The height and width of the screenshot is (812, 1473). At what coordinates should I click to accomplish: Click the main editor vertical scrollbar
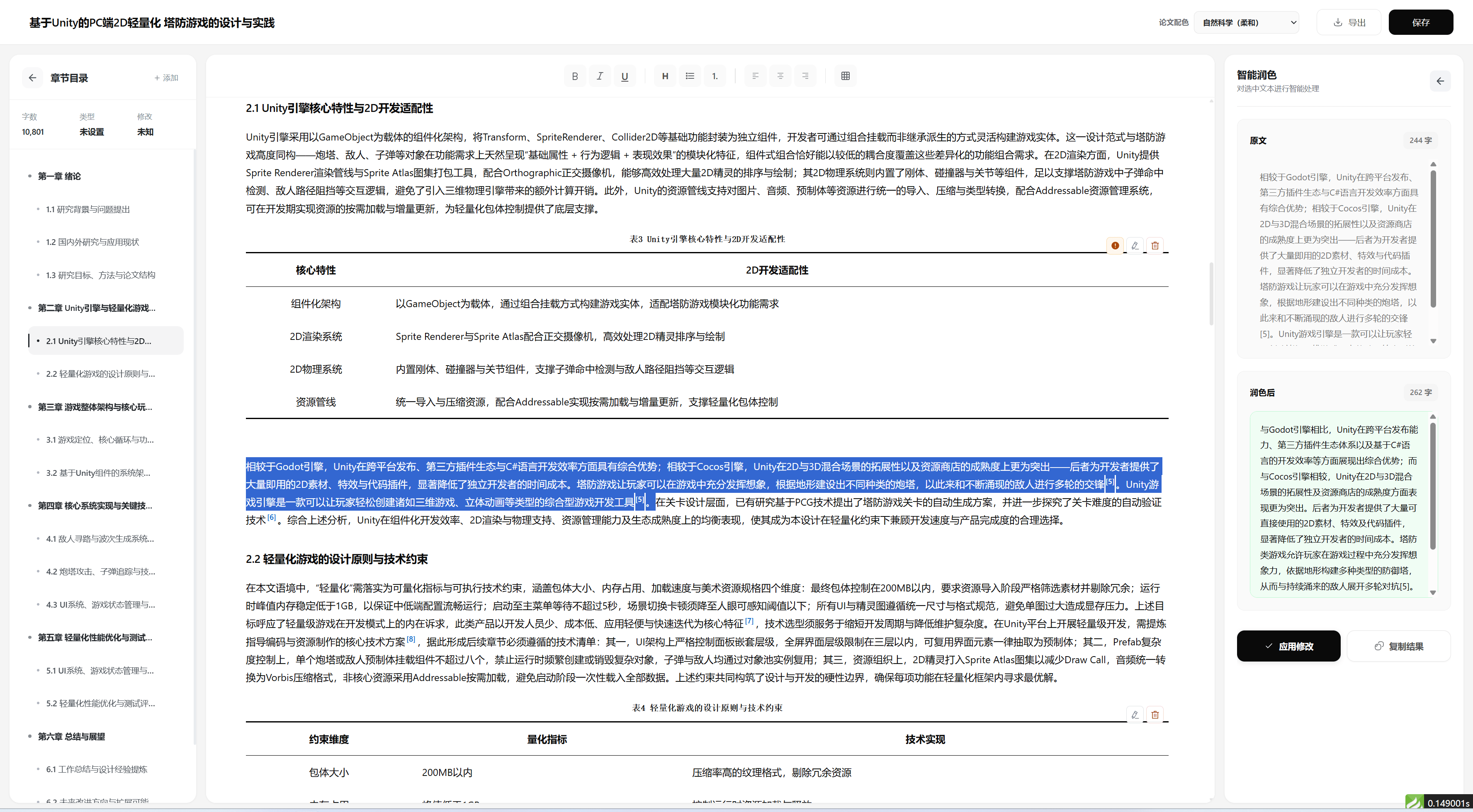(1211, 294)
